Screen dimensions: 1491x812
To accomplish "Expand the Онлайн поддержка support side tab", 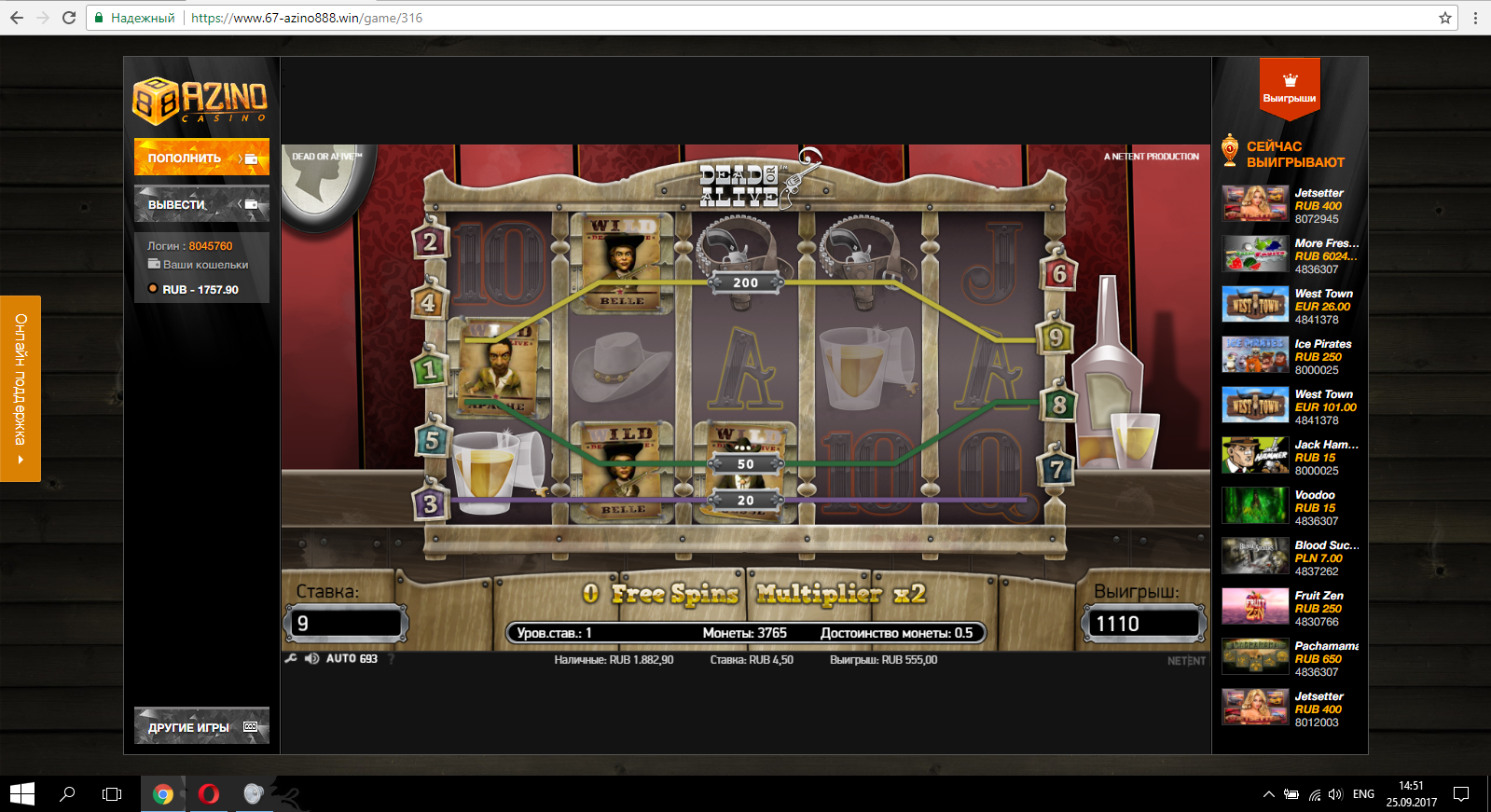I will (21, 389).
